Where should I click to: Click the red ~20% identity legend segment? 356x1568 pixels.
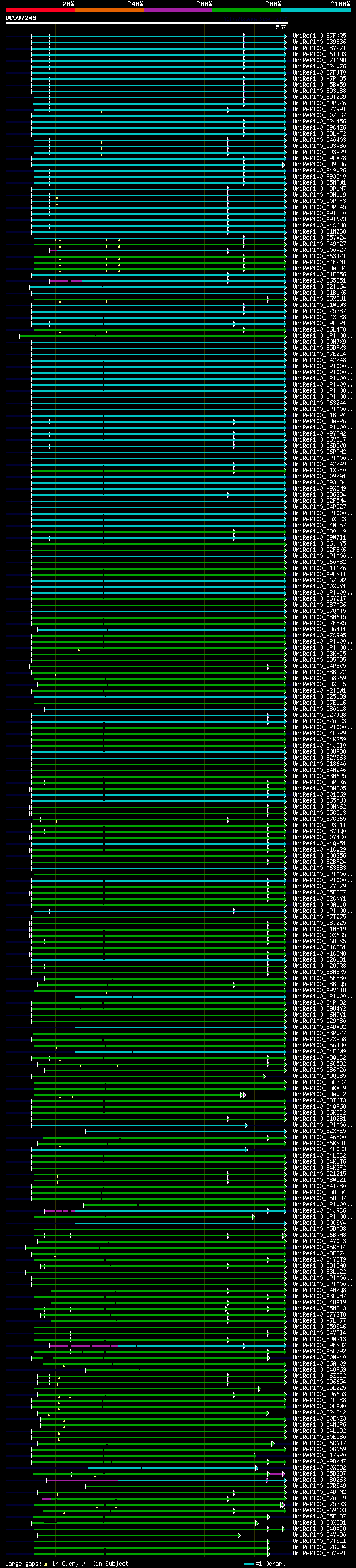coord(39,10)
